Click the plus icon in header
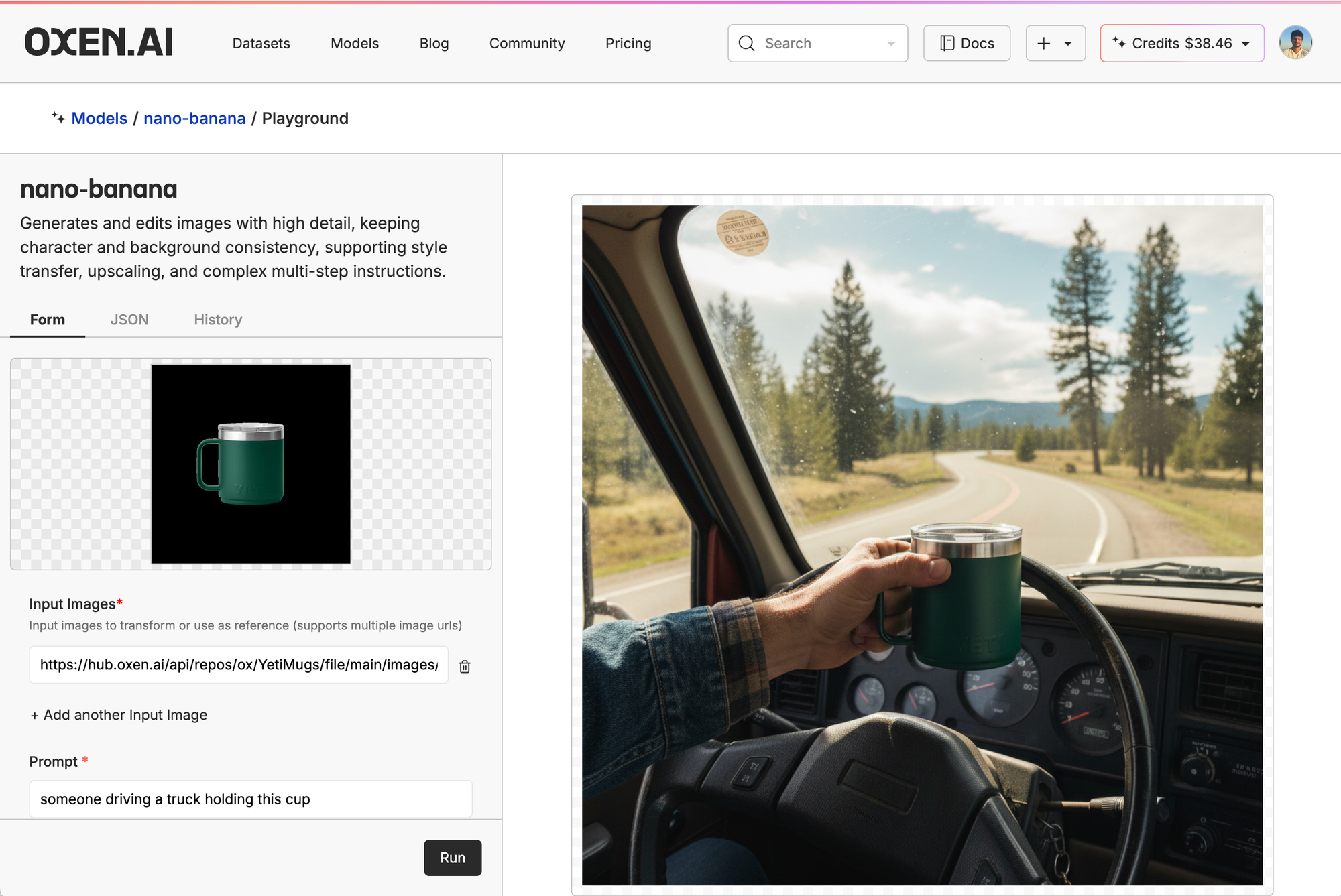This screenshot has height=896, width=1341. (x=1043, y=44)
